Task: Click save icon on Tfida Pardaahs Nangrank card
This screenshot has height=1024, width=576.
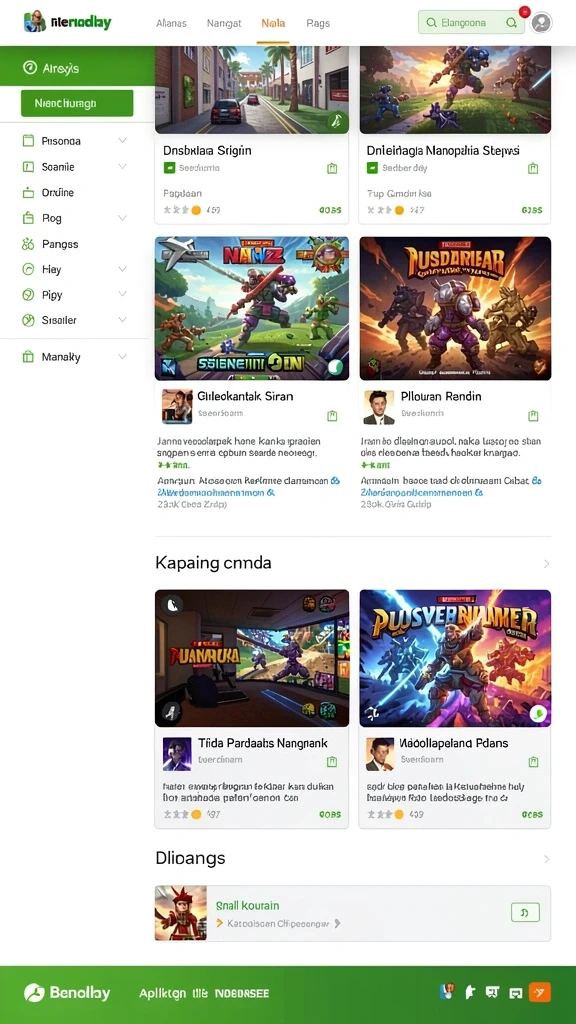Action: (332, 761)
